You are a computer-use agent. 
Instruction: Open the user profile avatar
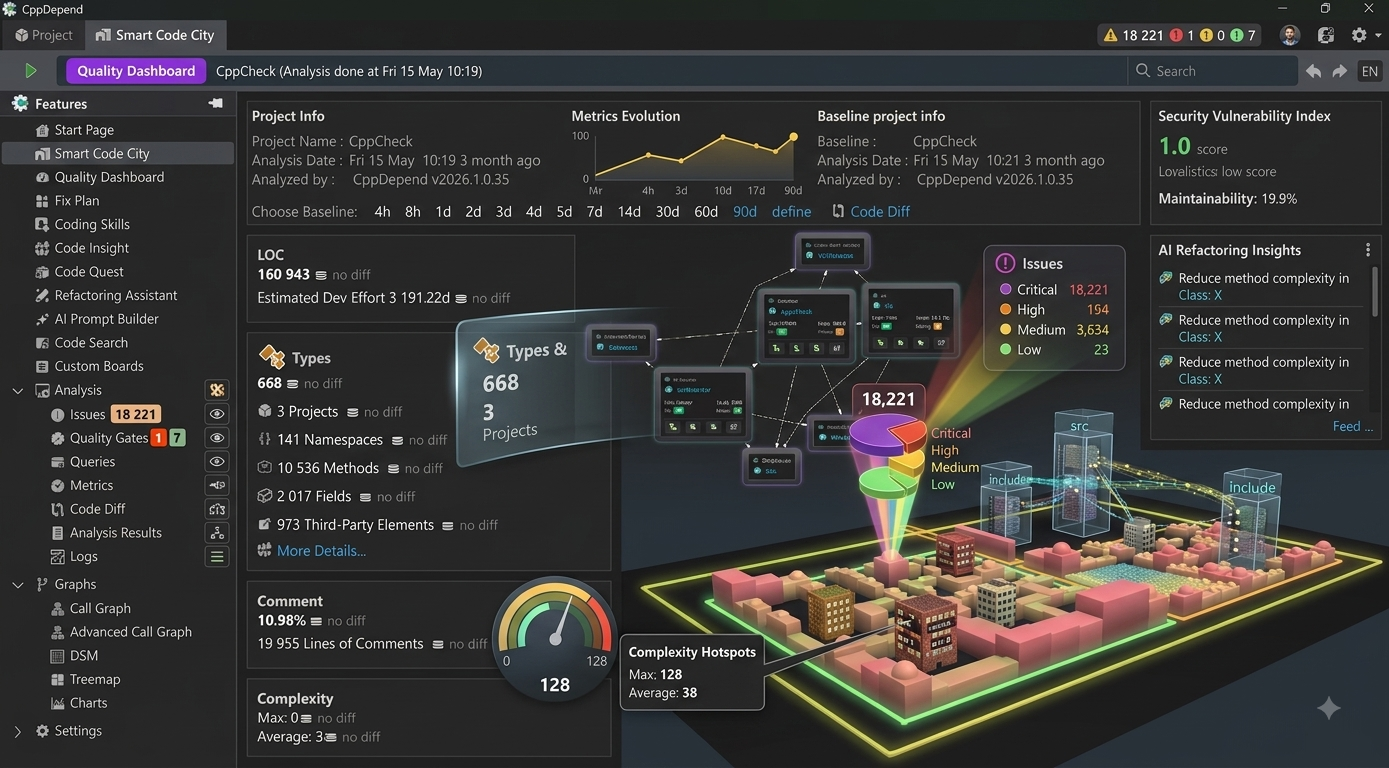[1290, 35]
